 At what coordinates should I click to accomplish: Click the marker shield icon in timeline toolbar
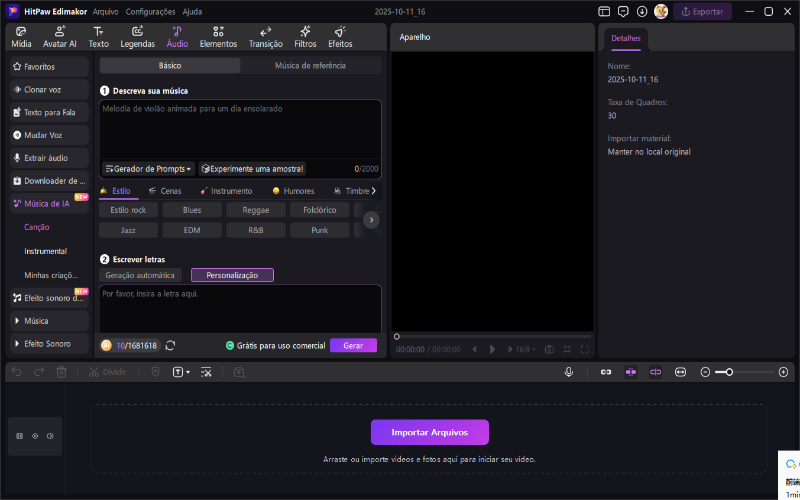coord(156,372)
